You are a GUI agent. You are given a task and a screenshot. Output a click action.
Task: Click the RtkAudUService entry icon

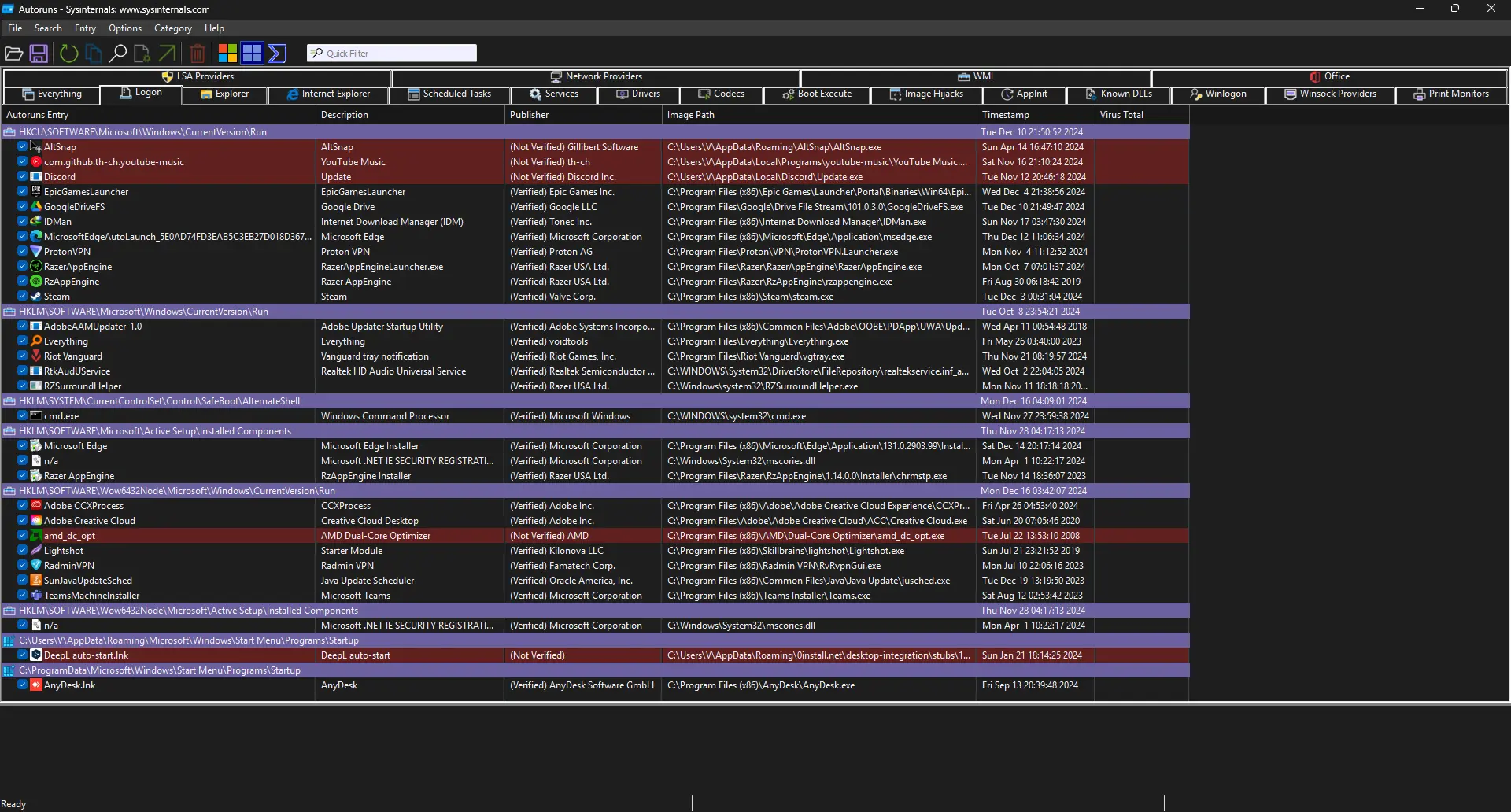pyautogui.click(x=36, y=371)
